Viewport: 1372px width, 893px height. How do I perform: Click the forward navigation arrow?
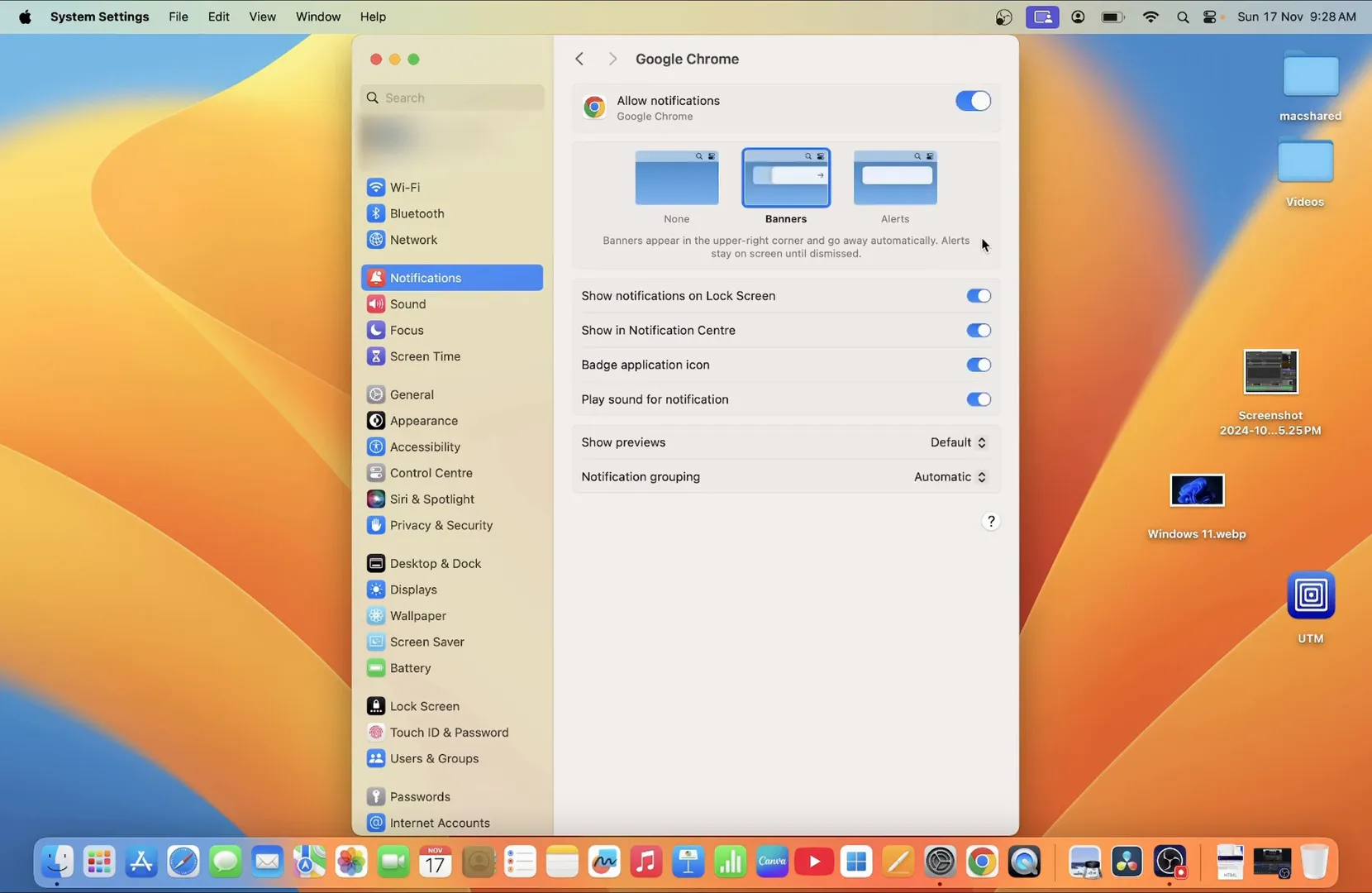(612, 59)
